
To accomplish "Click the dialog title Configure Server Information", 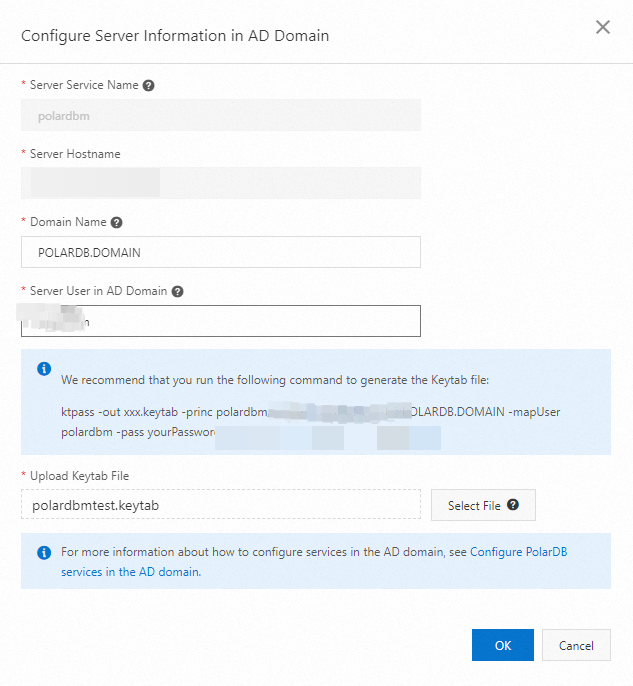I will (175, 36).
